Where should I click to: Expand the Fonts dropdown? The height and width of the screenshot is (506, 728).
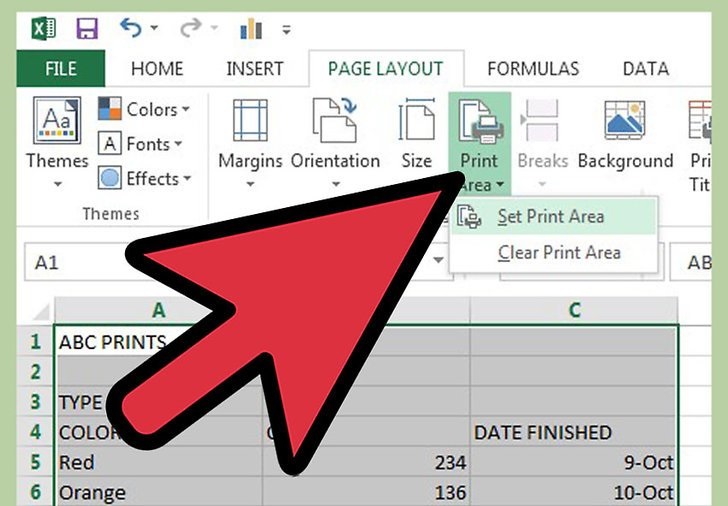[x=140, y=144]
